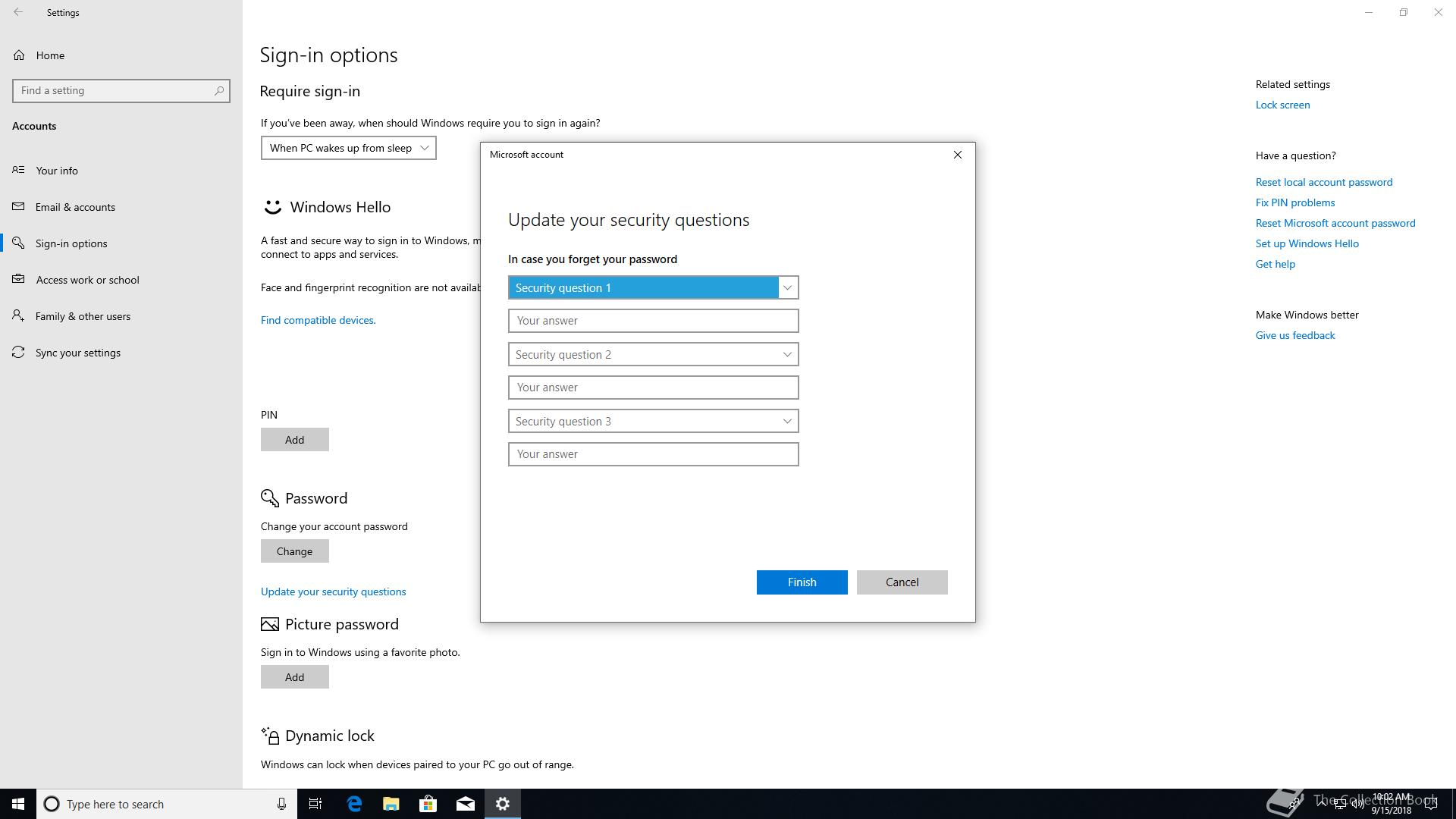Click the Access work or school briefcase icon
This screenshot has width=1456, height=819.
(x=18, y=279)
